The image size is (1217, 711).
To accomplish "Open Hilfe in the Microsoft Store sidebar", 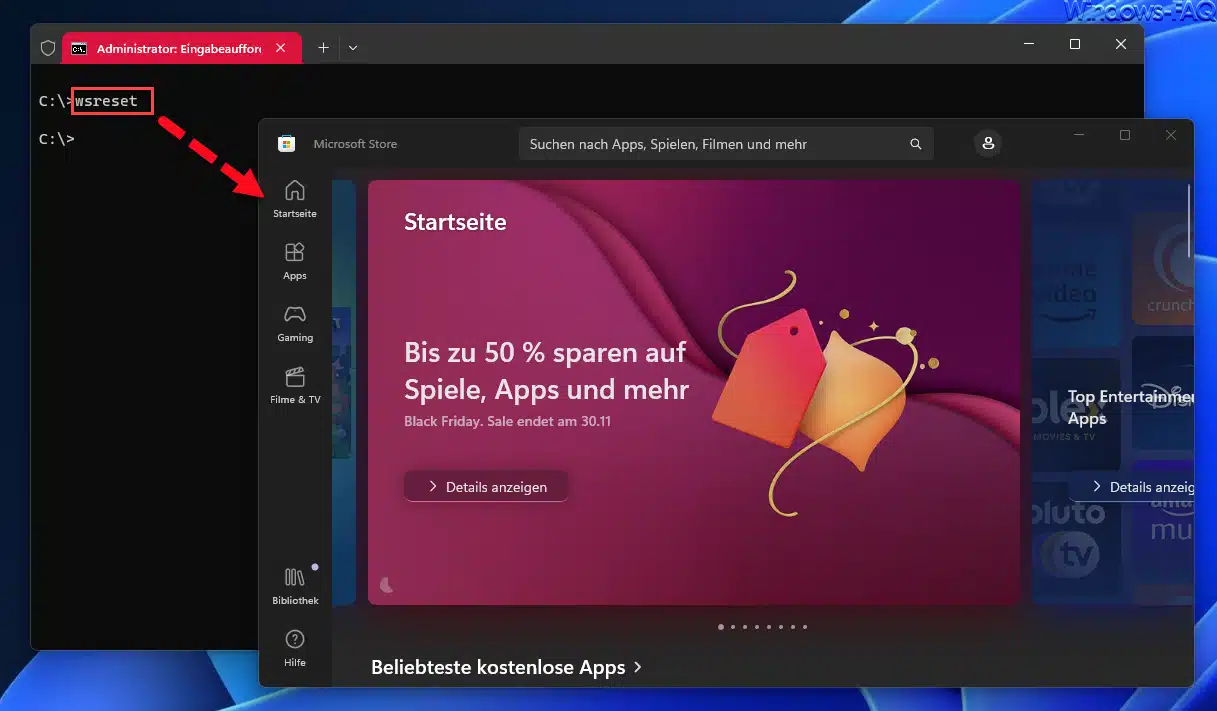I will coord(294,648).
